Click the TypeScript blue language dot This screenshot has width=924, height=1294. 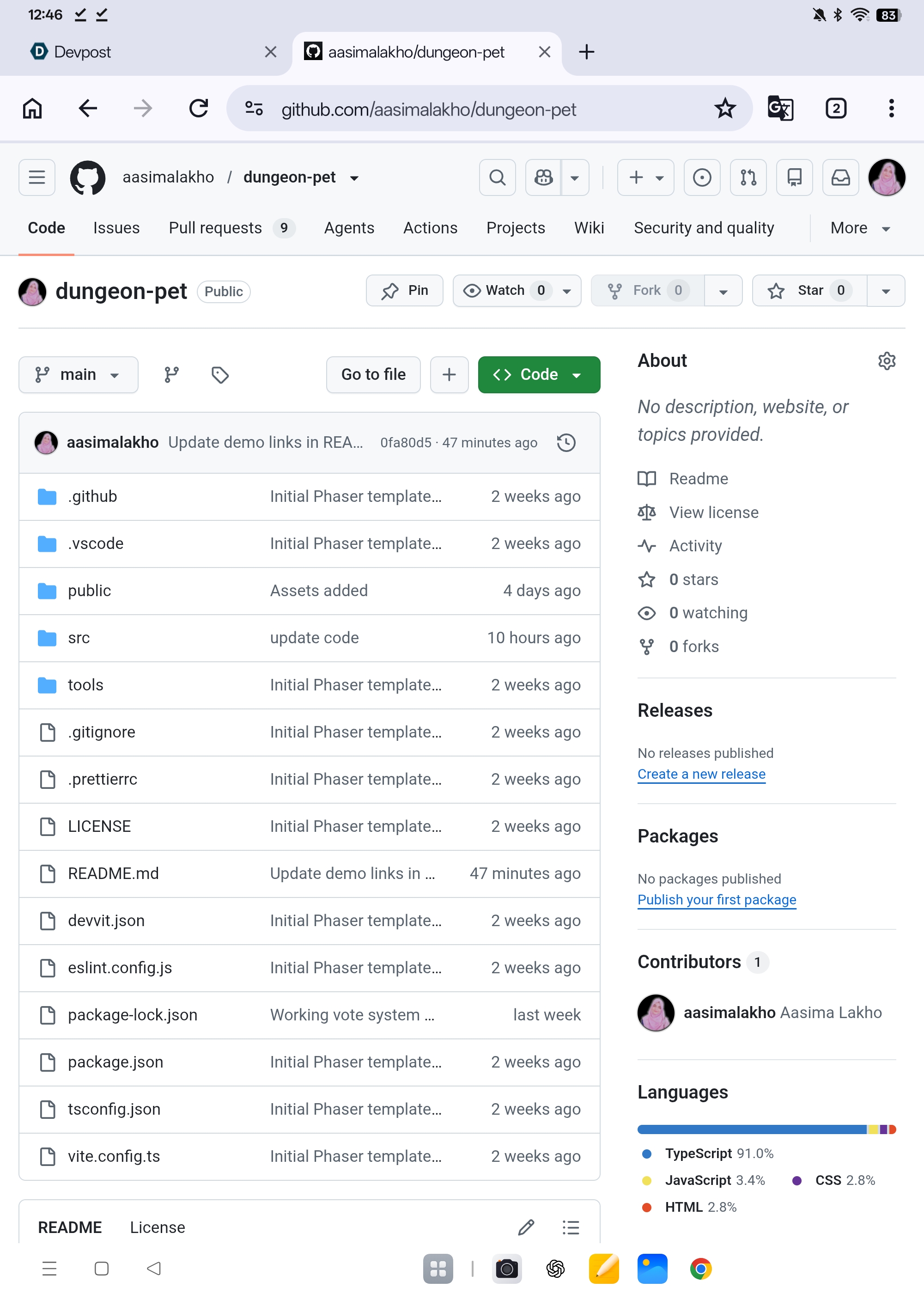[646, 1154]
